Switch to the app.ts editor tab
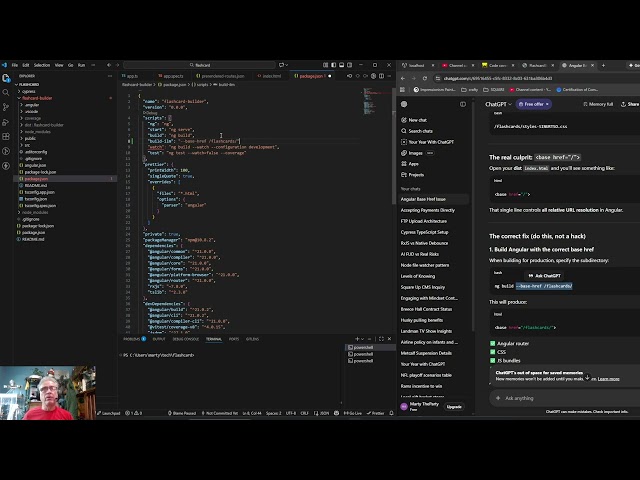Viewport: 640px width, 480px height. tap(131, 76)
